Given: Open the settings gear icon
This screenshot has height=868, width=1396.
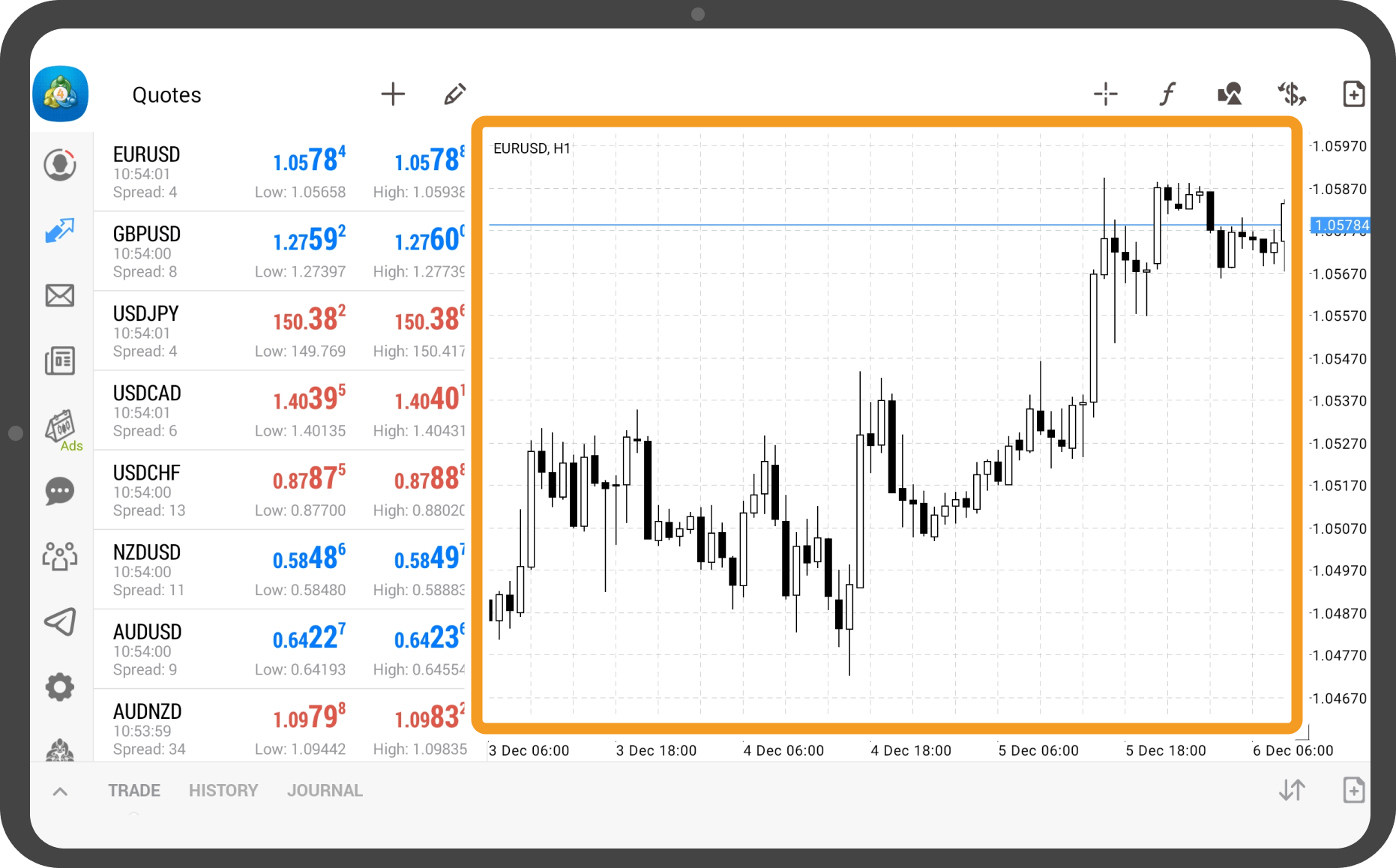Looking at the screenshot, I should click(x=60, y=687).
